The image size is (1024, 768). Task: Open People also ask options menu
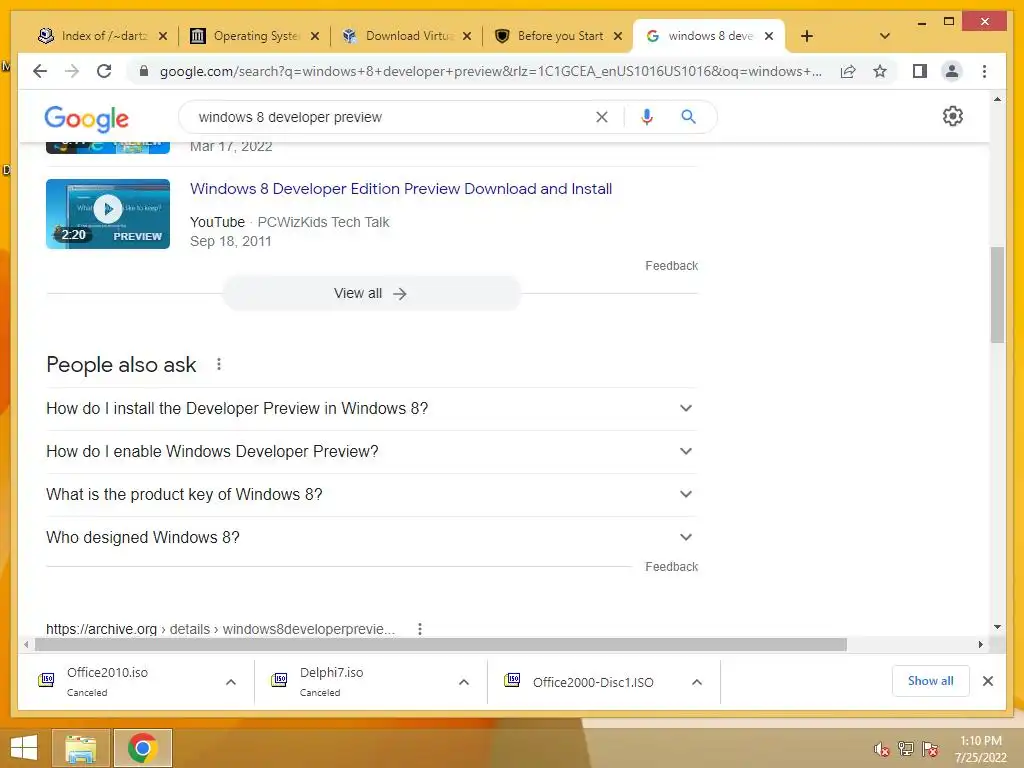tap(219, 364)
